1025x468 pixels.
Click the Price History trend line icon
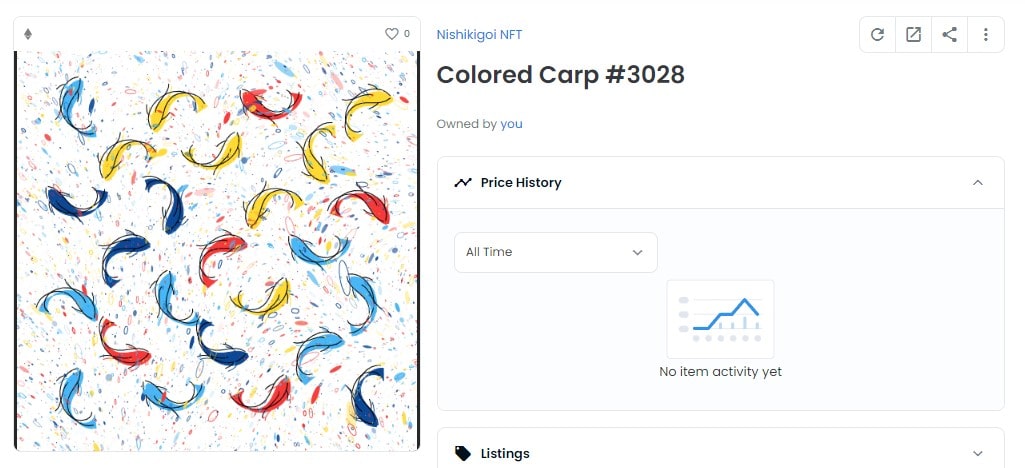[x=463, y=182]
